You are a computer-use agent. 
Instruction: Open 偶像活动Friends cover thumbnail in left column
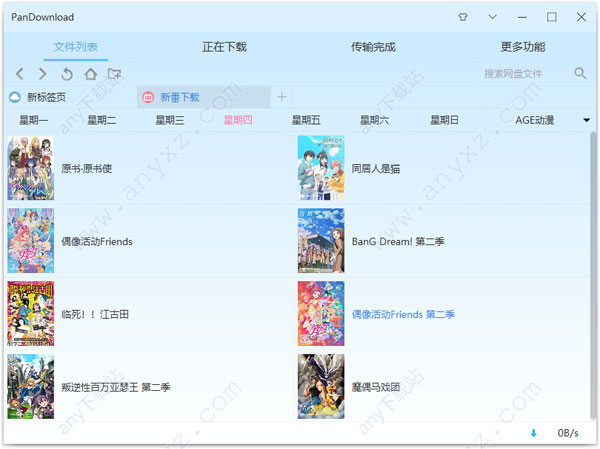31,241
